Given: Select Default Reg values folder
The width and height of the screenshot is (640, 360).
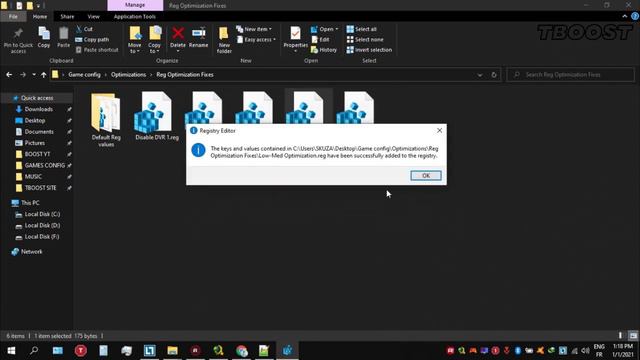Looking at the screenshot, I should [x=106, y=119].
